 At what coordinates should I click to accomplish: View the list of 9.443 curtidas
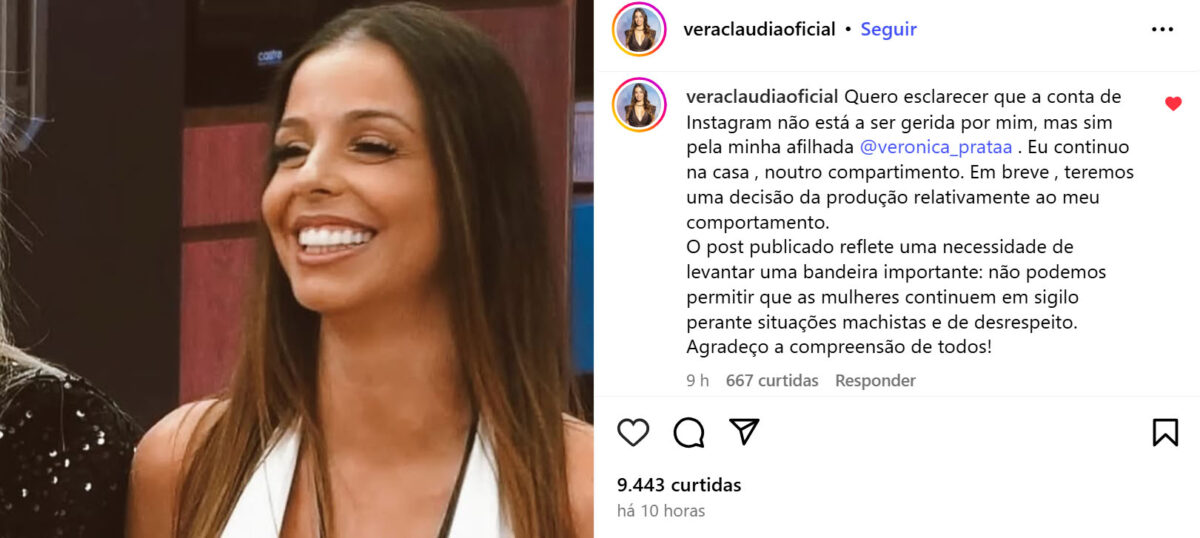[679, 485]
